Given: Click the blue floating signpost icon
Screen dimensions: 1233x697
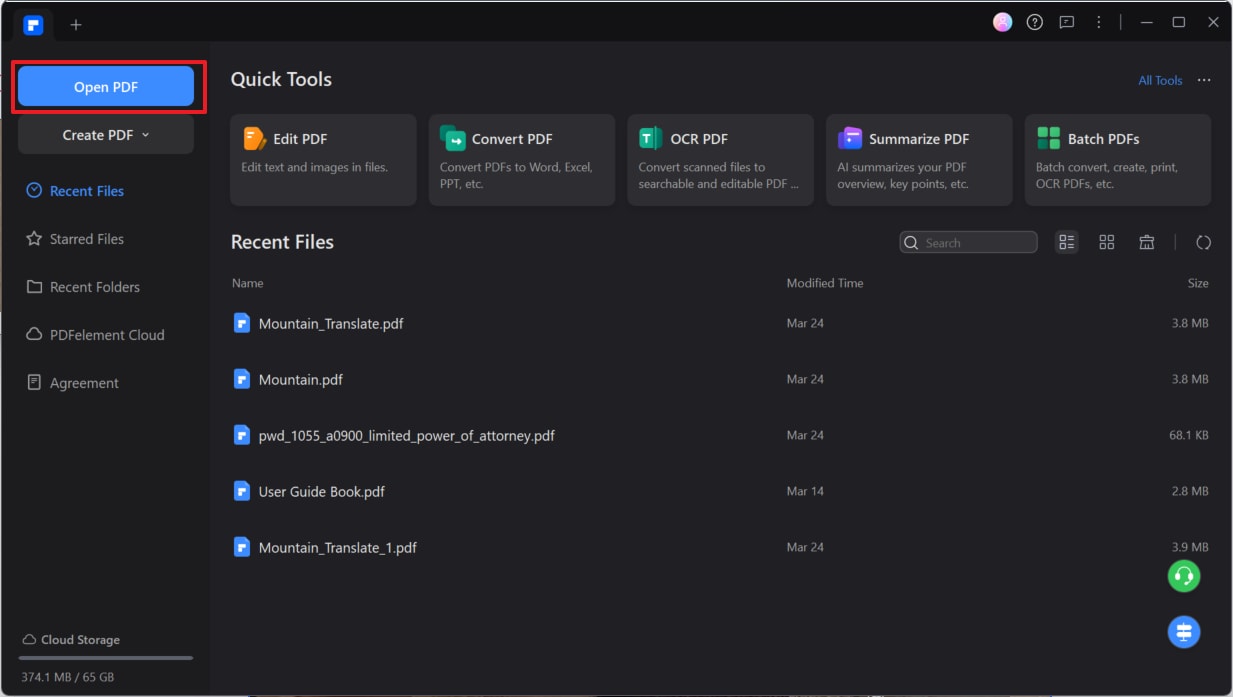Looking at the screenshot, I should (x=1184, y=632).
